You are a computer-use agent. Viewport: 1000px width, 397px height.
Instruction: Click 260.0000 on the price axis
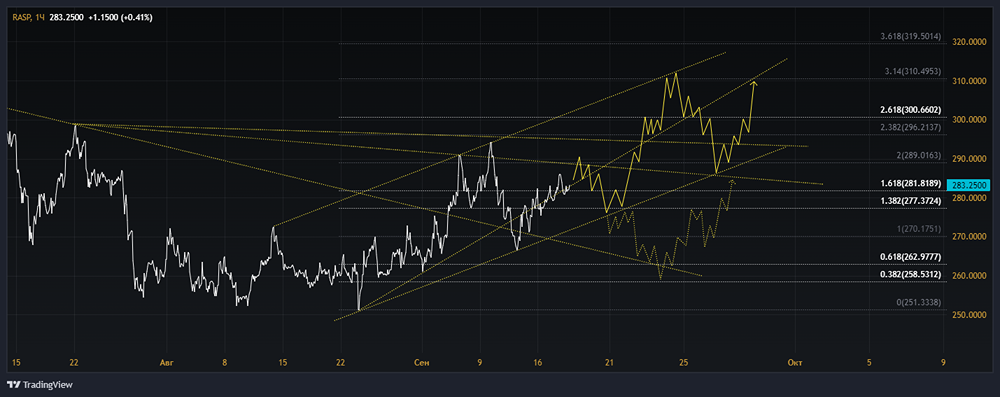tap(968, 276)
